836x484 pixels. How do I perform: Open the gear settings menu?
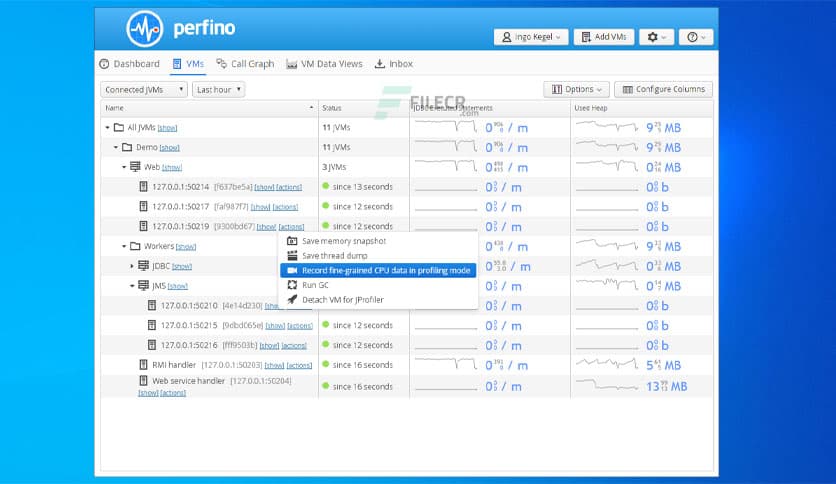click(656, 37)
